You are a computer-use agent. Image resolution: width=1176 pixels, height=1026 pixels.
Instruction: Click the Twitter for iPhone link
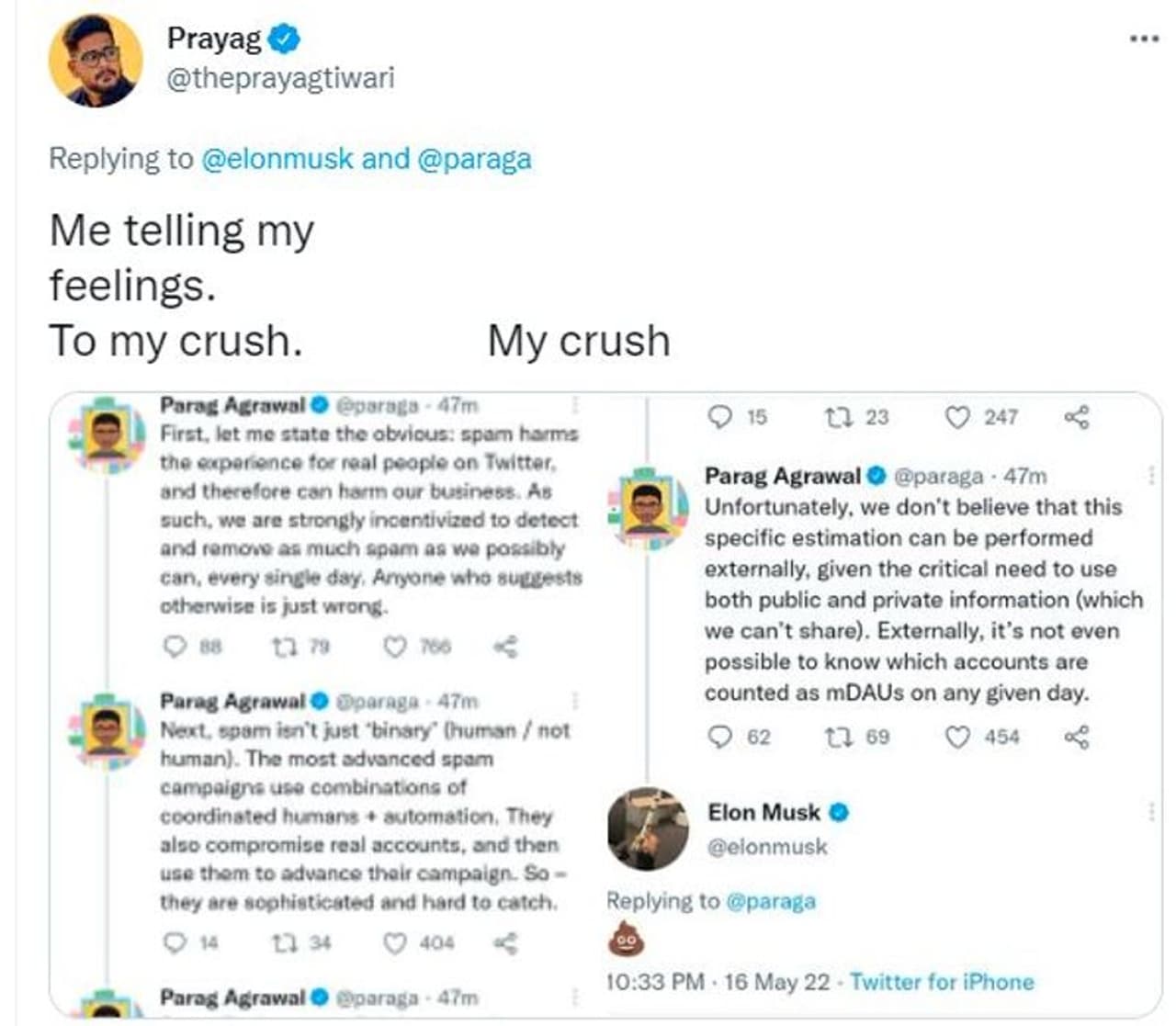pos(942,982)
